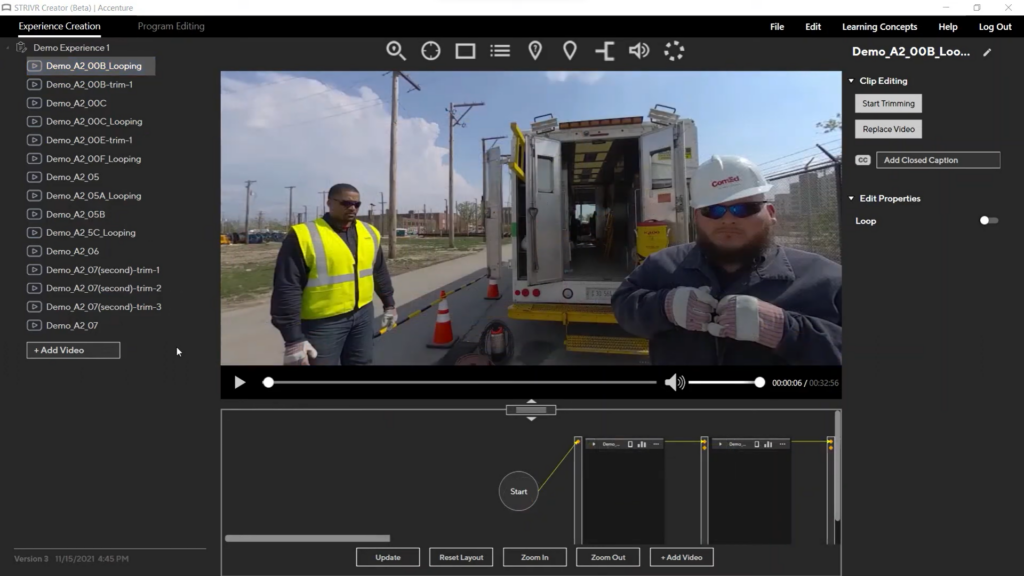Play the video preview
Screen dimensions: 1024x576
coord(239,382)
